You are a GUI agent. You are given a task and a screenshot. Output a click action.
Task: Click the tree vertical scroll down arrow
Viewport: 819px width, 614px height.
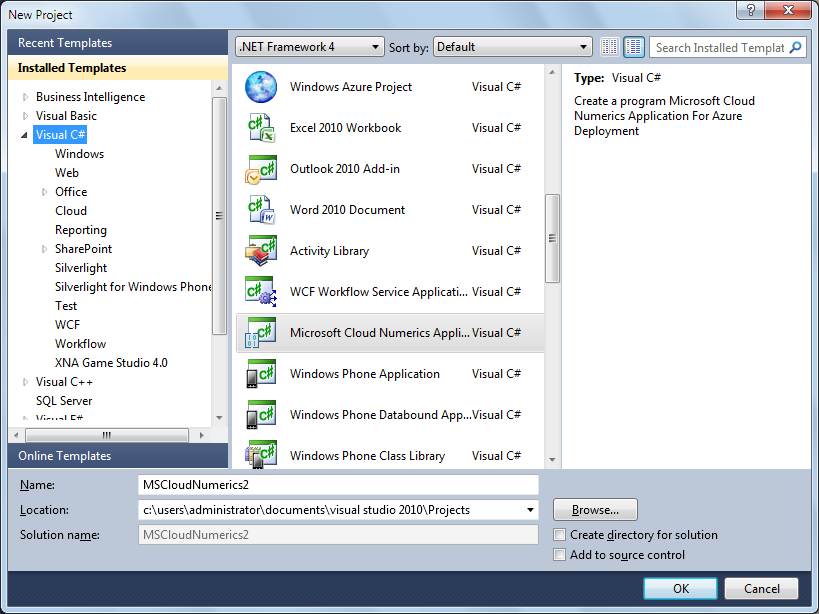219,418
